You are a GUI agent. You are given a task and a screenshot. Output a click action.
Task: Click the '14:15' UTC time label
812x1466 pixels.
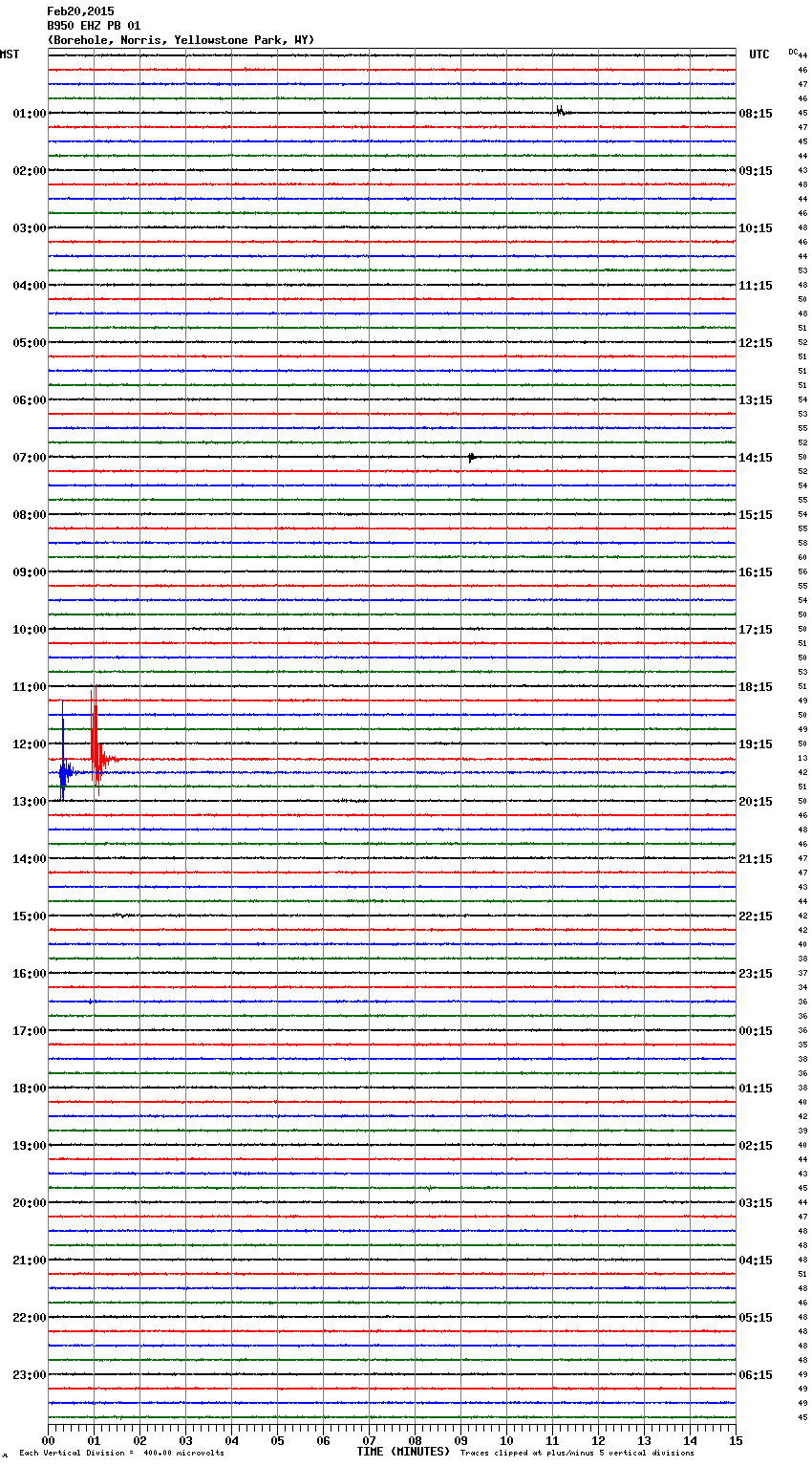click(756, 458)
